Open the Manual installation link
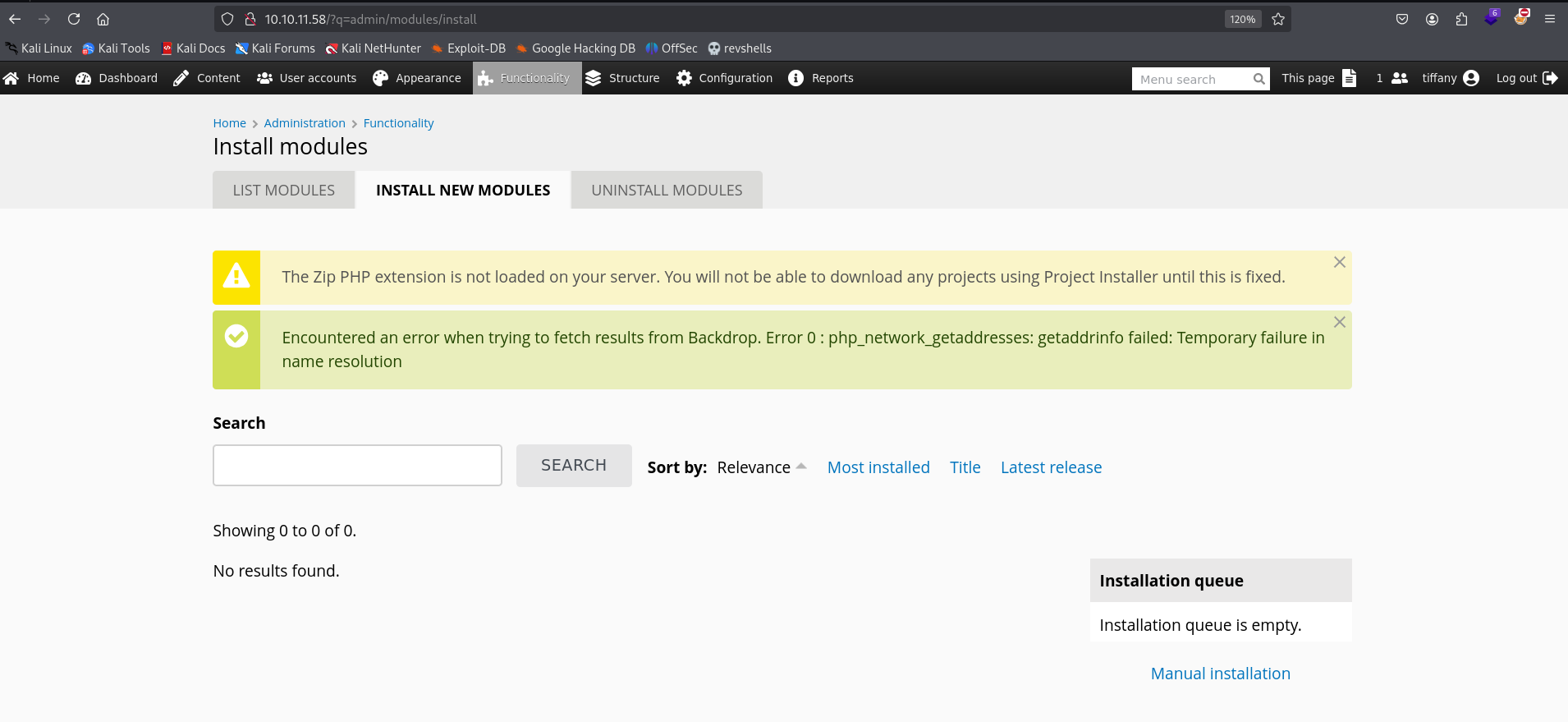Viewport: 1568px width, 722px height. coord(1220,674)
